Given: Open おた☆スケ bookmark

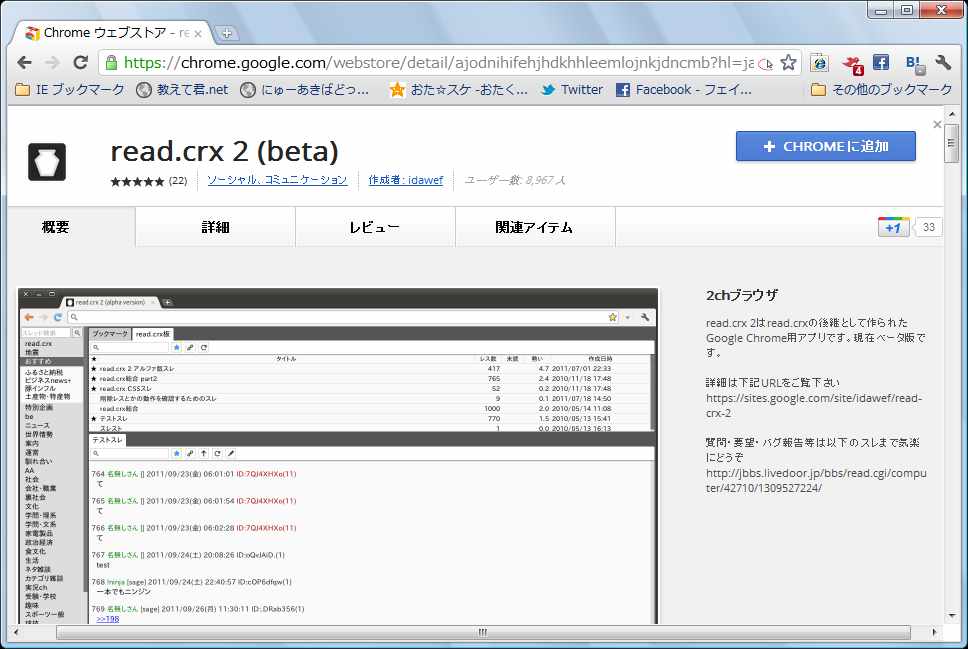Looking at the screenshot, I should [x=459, y=90].
